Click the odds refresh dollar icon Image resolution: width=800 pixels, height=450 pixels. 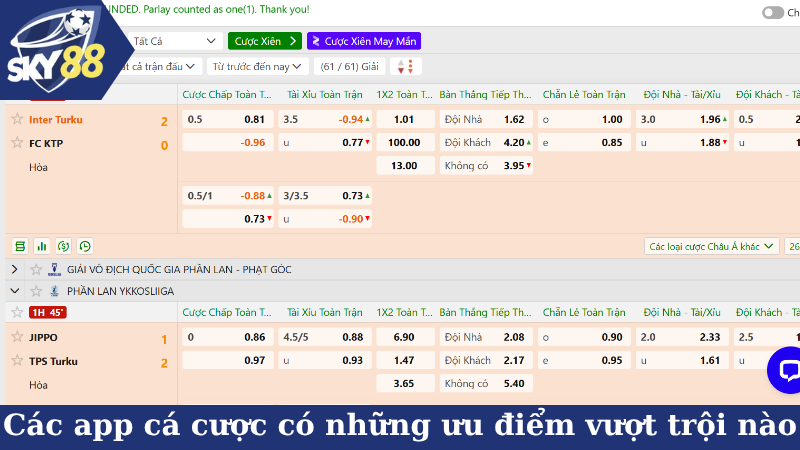(63, 245)
